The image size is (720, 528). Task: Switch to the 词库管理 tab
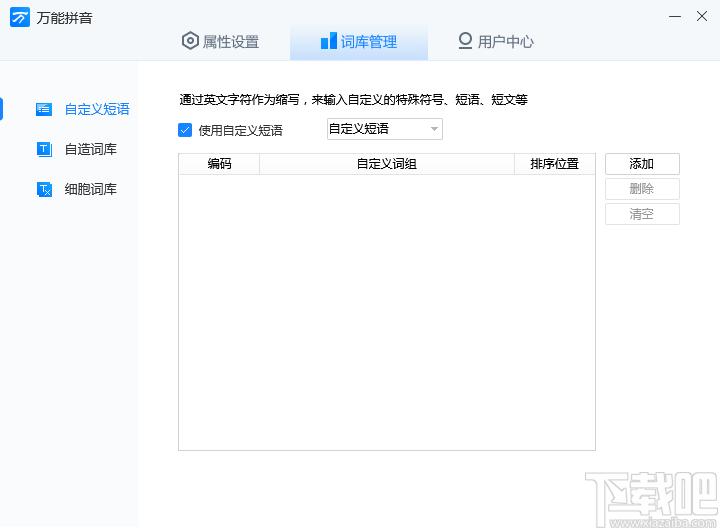coord(359,41)
